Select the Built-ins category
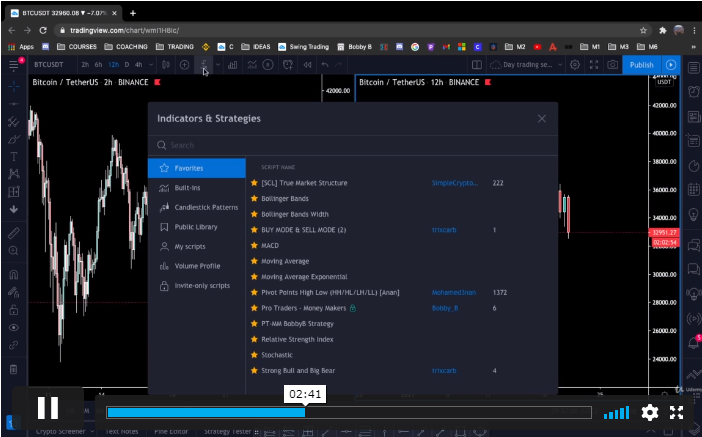 (187, 187)
